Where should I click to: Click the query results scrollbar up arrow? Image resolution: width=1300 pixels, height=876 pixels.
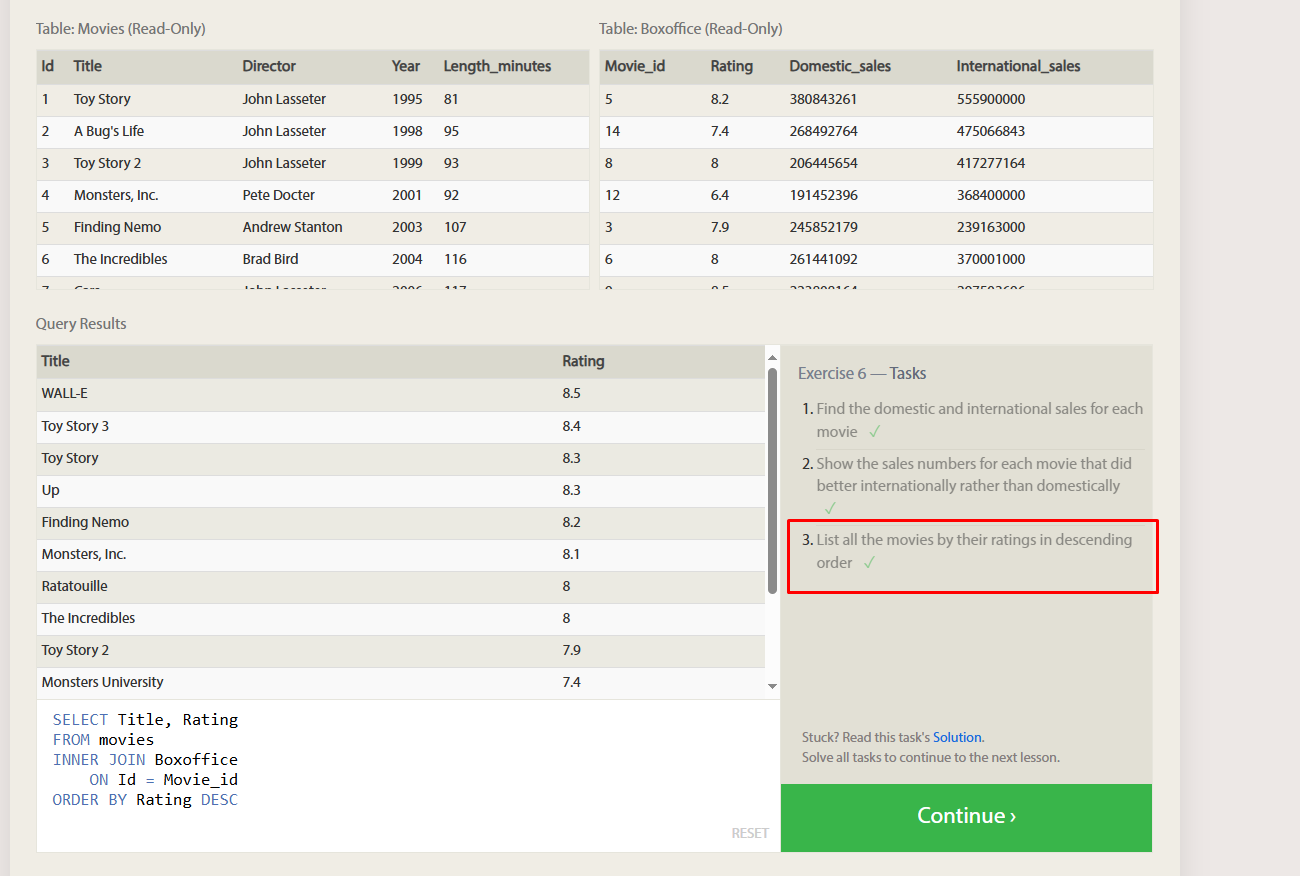772,356
